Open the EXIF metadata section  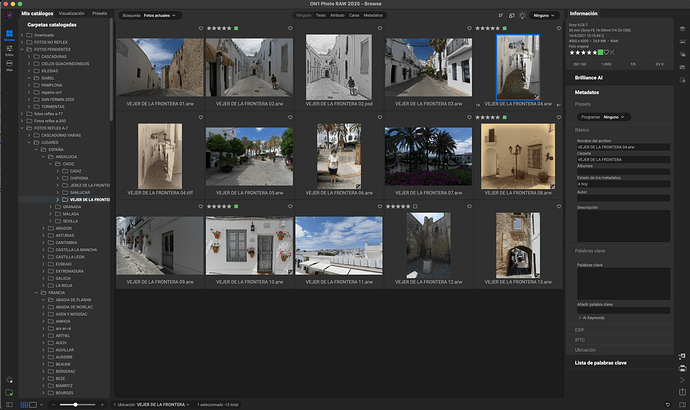(581, 328)
